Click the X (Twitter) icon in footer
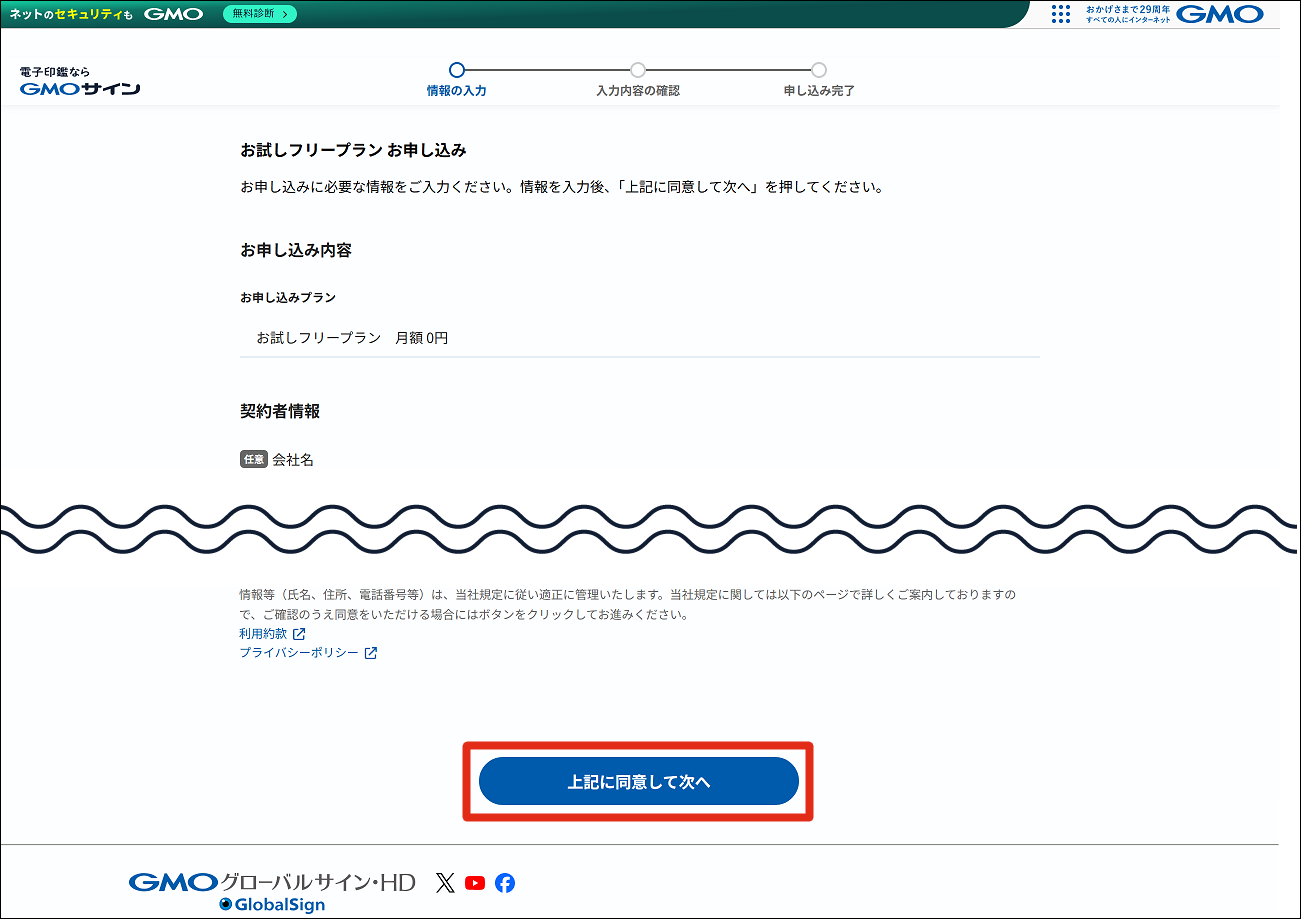 point(444,883)
